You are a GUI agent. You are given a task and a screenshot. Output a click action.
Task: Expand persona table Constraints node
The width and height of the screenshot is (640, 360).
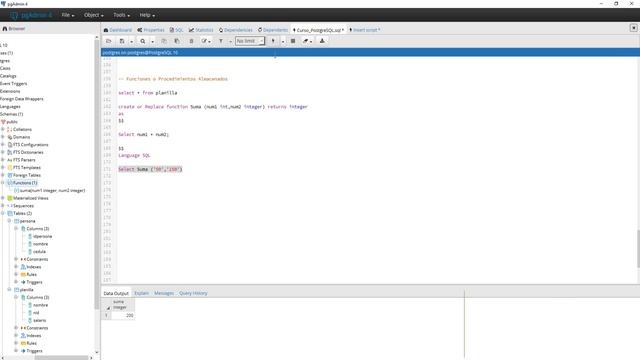pos(16,259)
